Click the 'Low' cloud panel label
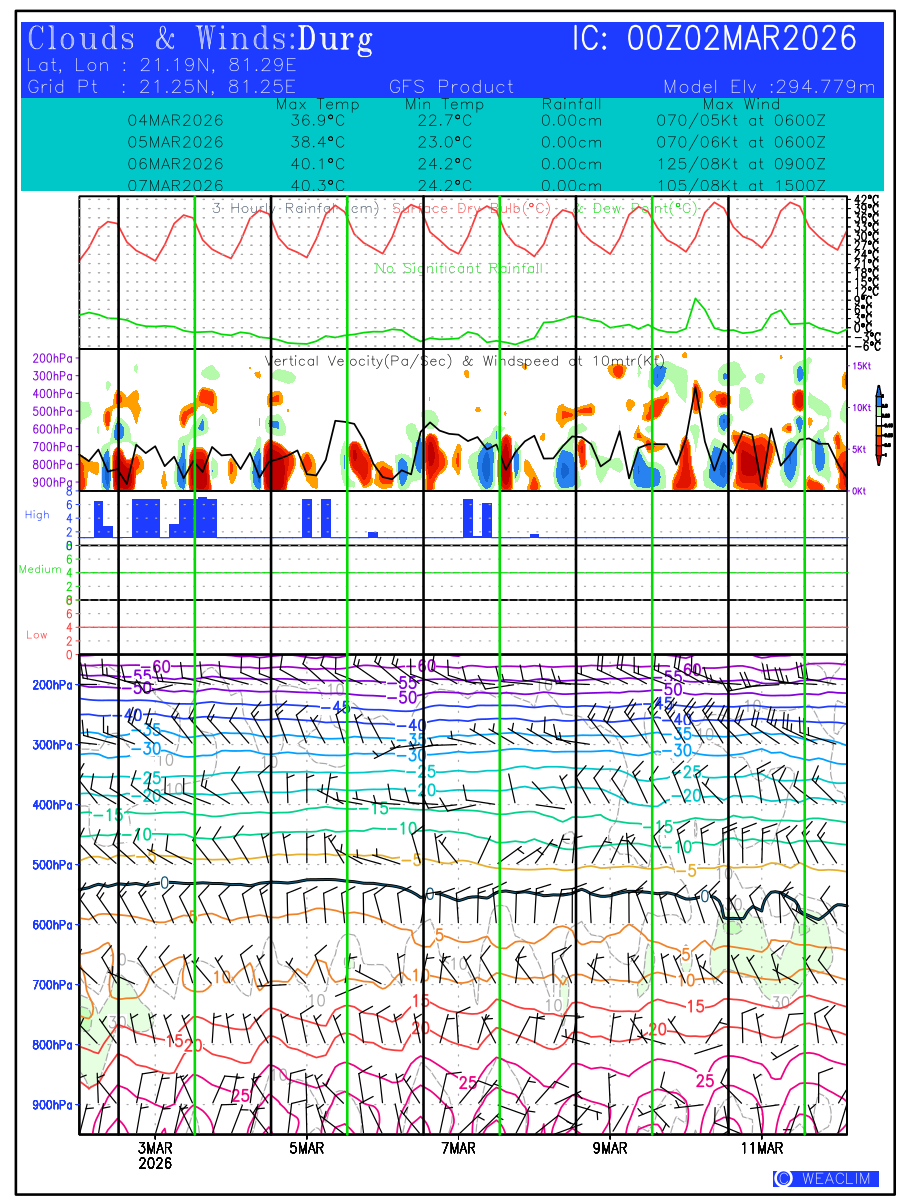Screen dimensions: 900x1200 coord(37,635)
